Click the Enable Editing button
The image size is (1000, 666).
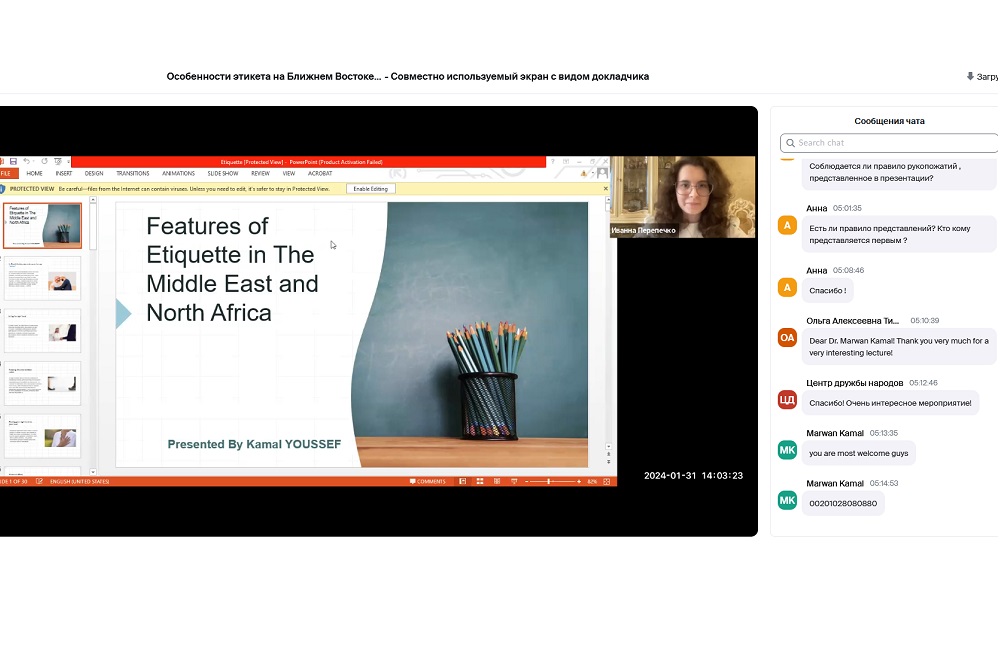(371, 188)
